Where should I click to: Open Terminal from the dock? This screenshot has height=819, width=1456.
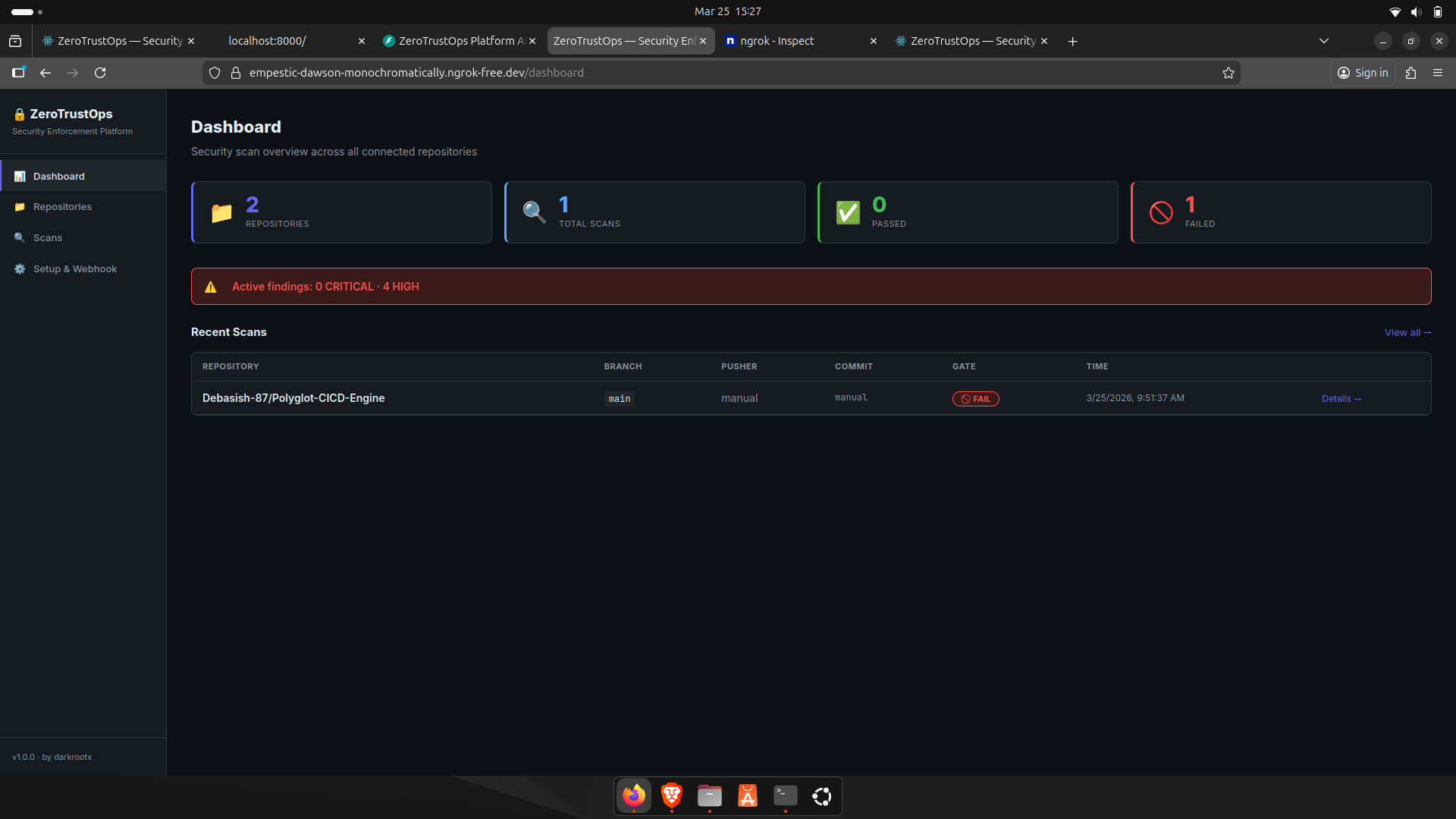click(785, 795)
